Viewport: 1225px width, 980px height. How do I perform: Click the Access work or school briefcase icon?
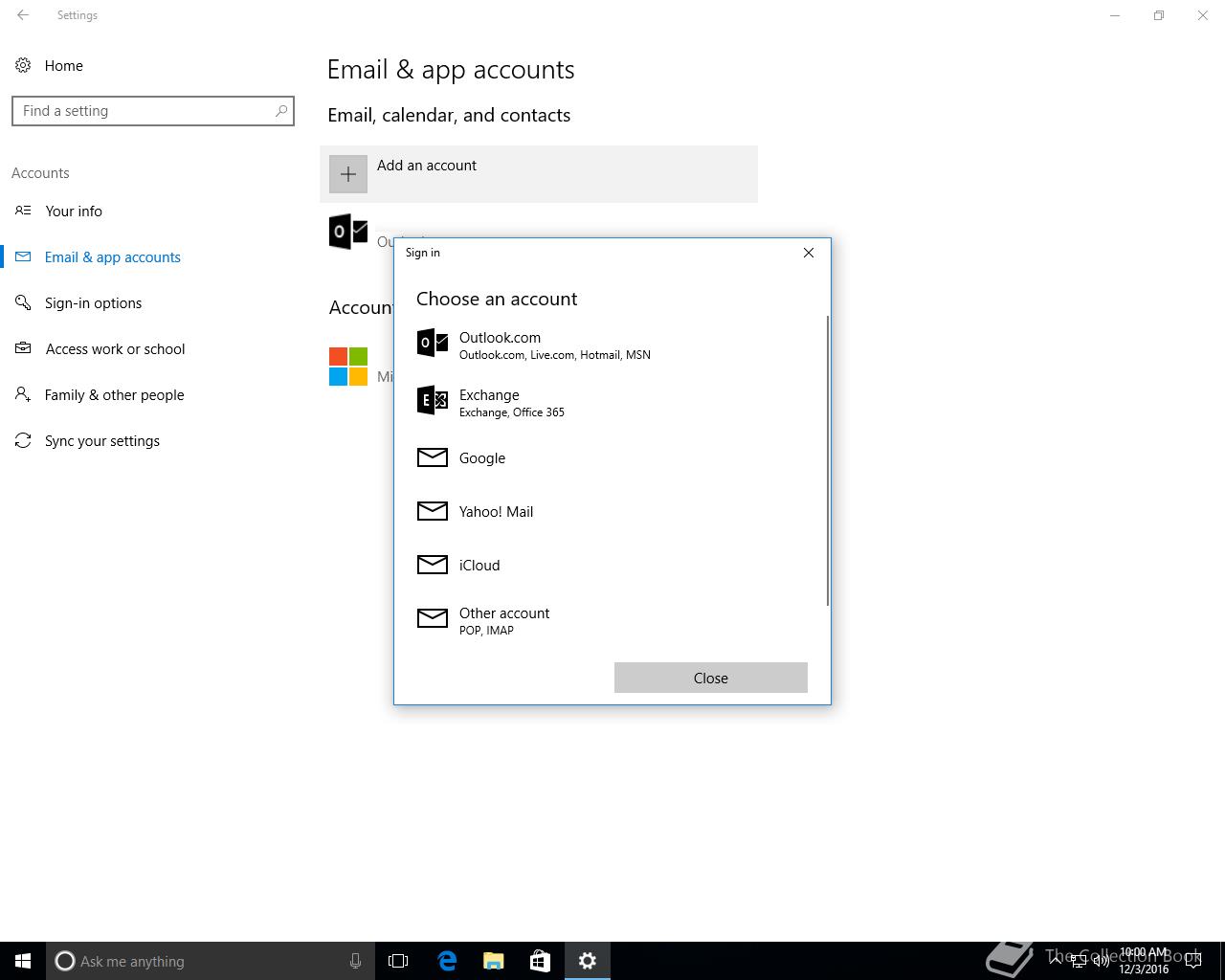(x=23, y=348)
